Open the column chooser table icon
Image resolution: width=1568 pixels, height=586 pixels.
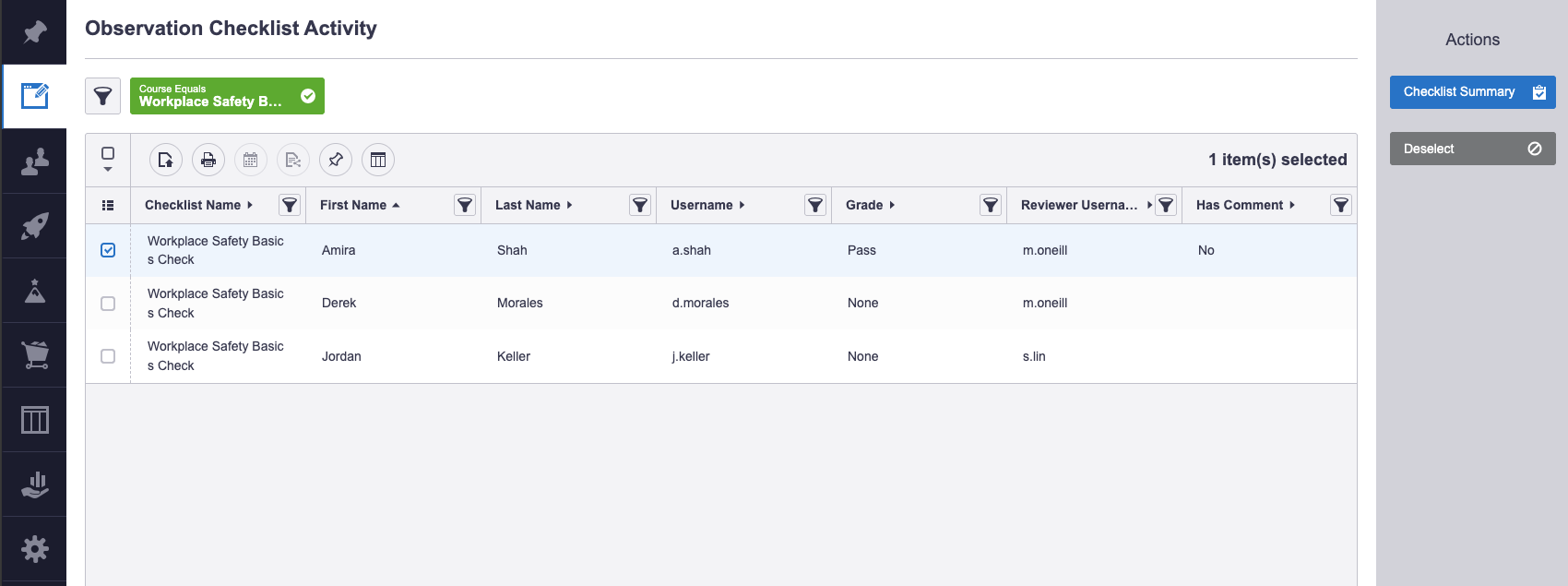[378, 161]
